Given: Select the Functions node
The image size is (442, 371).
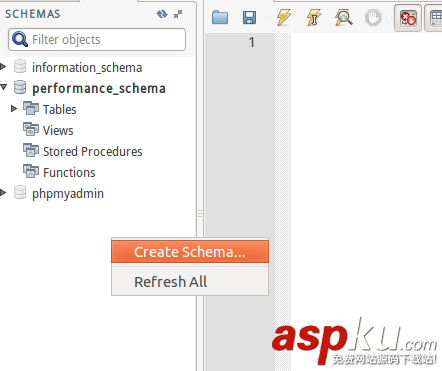Looking at the screenshot, I should pyautogui.click(x=69, y=173).
